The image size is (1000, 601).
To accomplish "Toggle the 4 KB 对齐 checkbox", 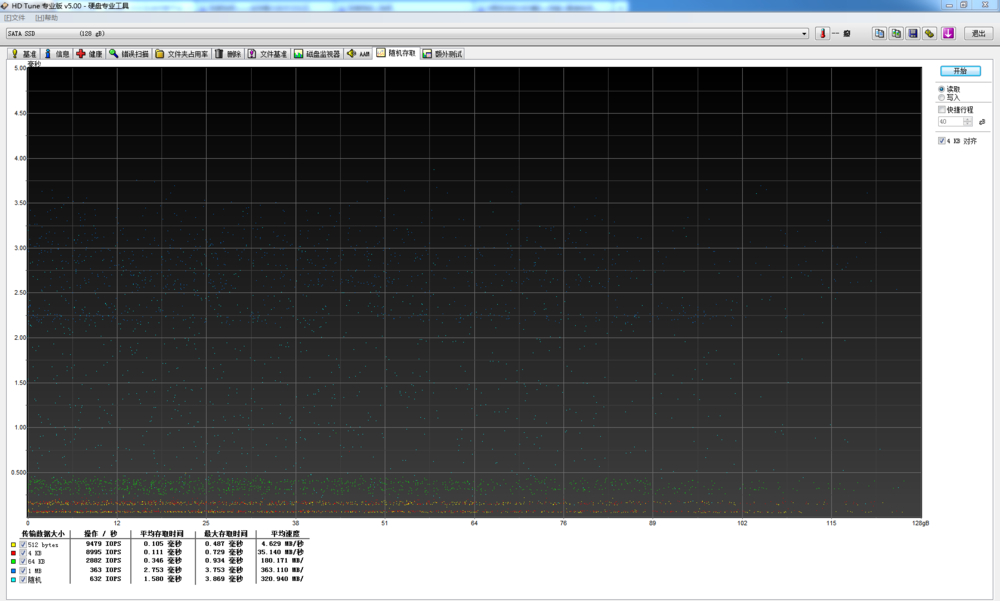I will 941,141.
